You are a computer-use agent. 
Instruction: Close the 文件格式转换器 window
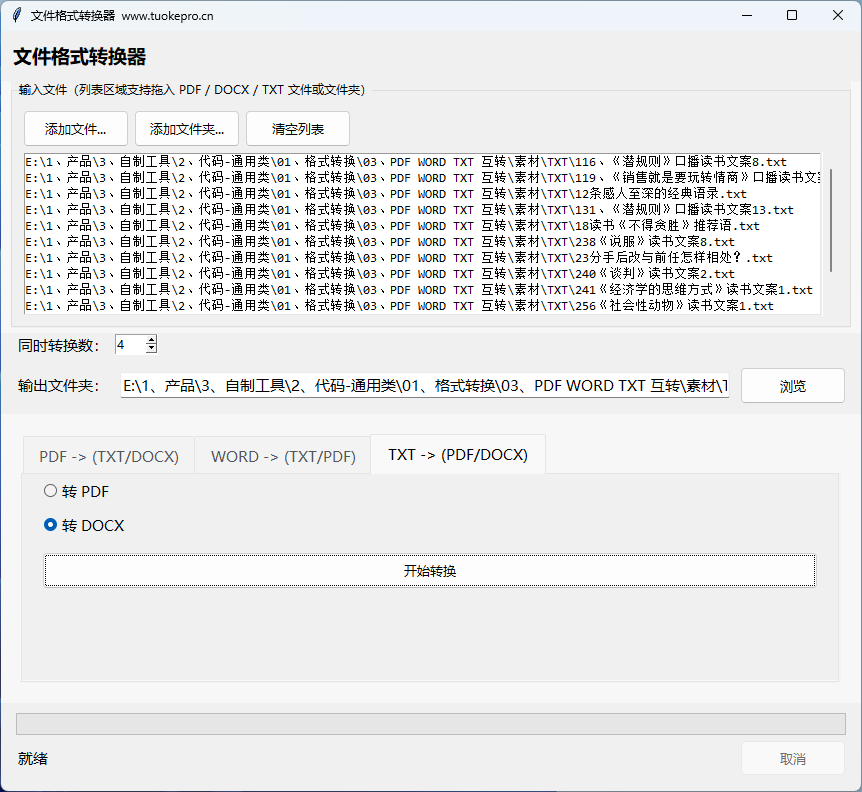(x=838, y=16)
